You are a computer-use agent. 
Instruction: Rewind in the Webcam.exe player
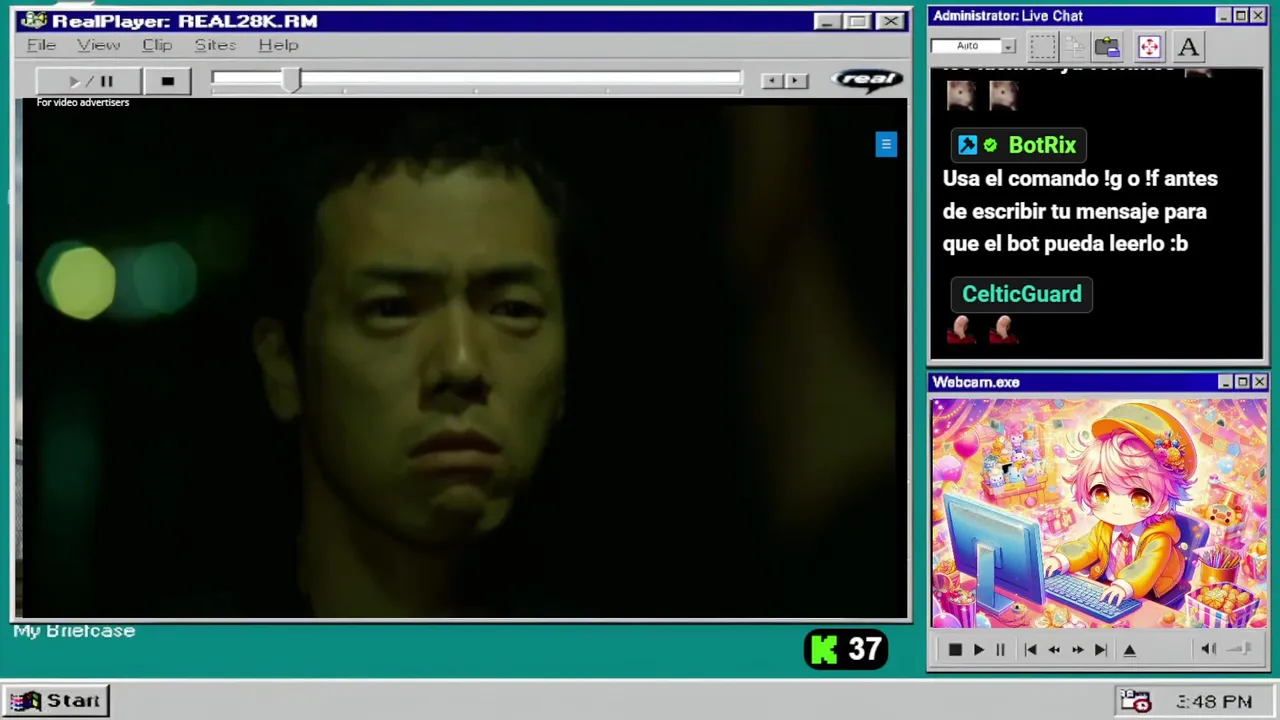pyautogui.click(x=1054, y=650)
